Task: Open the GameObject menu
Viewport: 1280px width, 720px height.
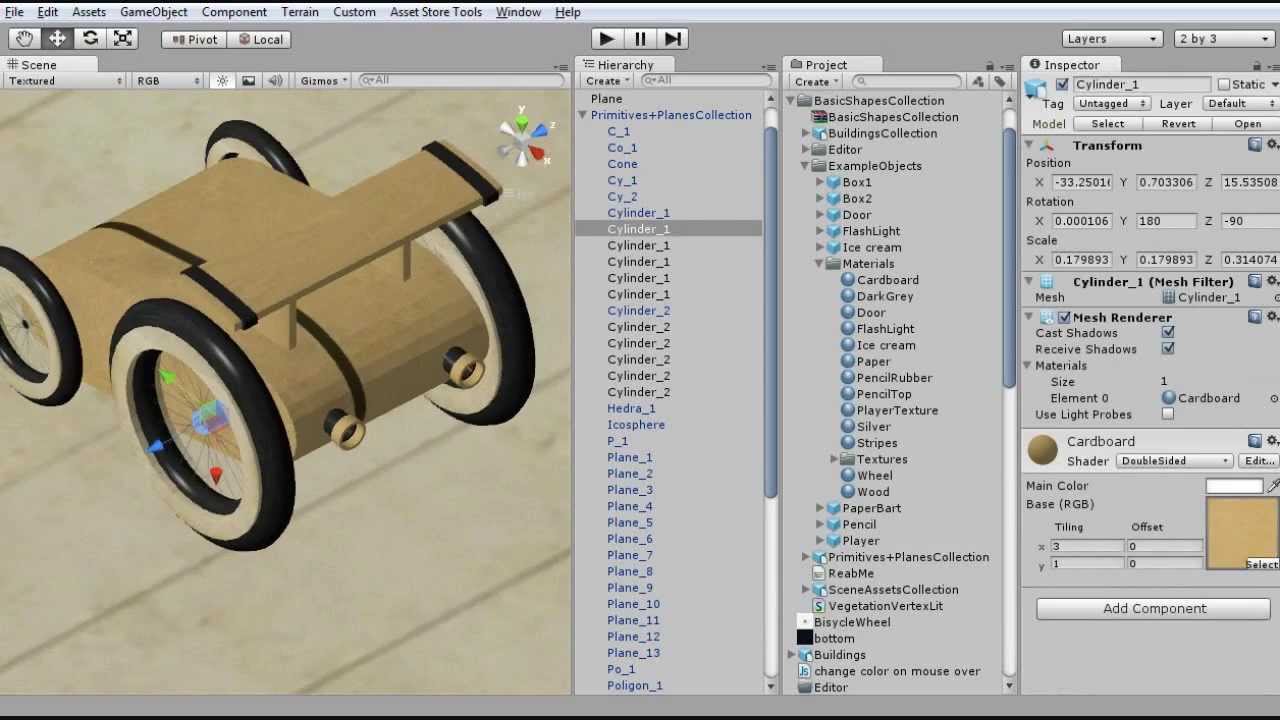Action: [x=153, y=12]
